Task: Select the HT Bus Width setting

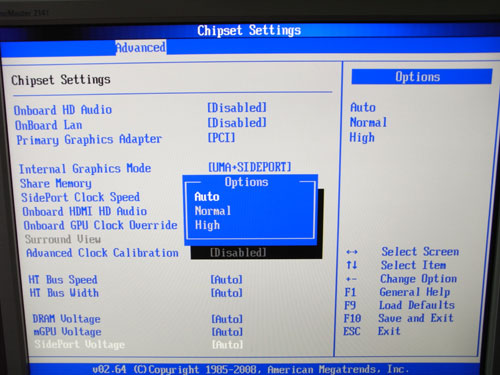Action: [64, 293]
